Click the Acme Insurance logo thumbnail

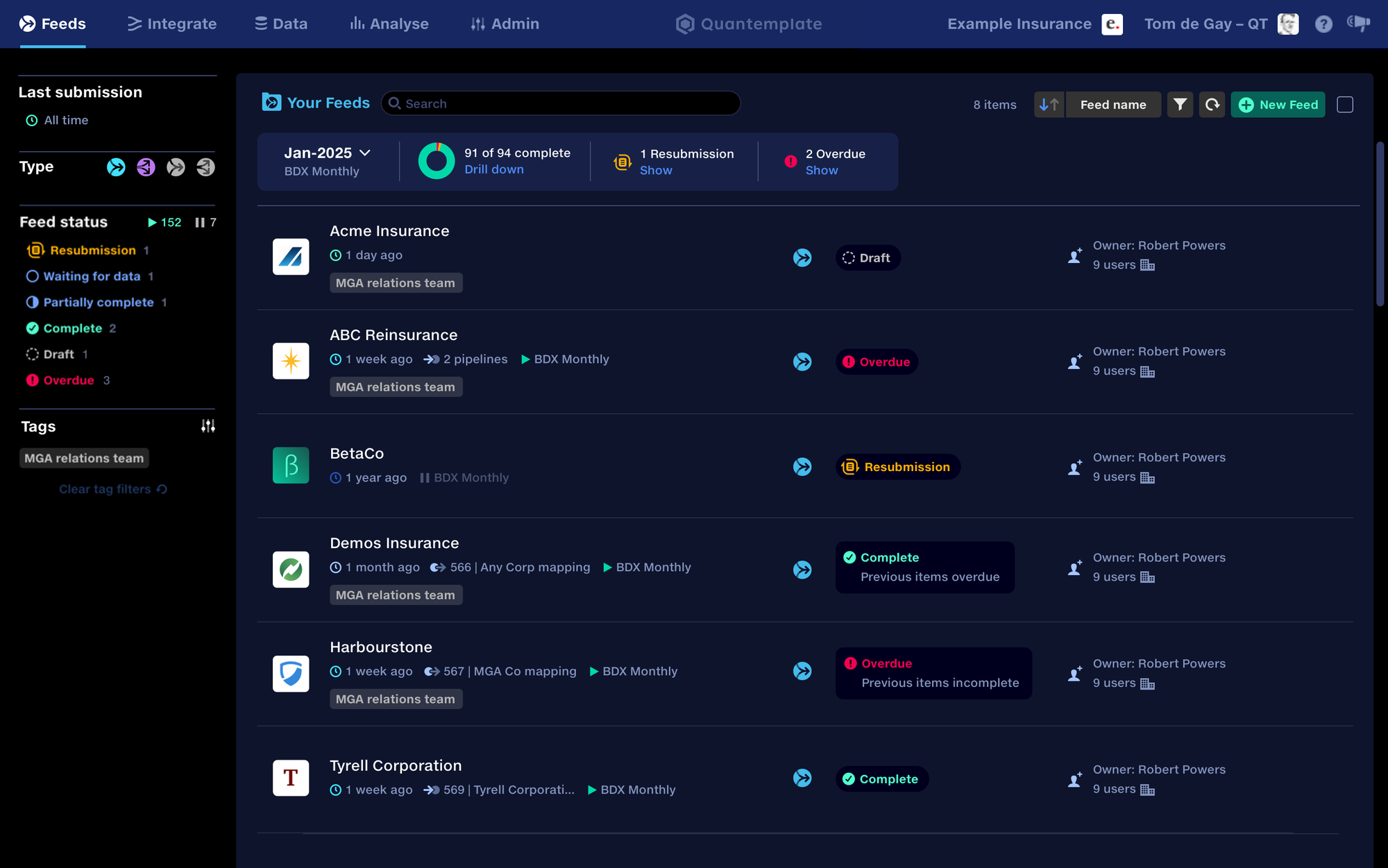[291, 257]
